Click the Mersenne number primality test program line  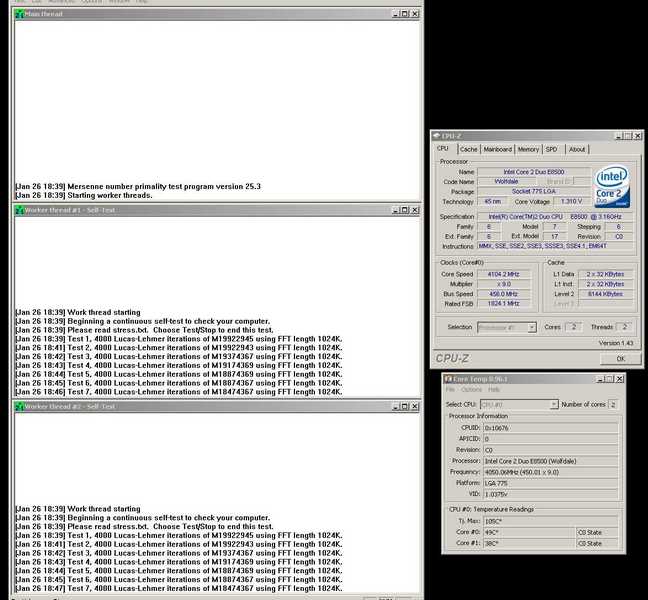pyautogui.click(x=138, y=186)
